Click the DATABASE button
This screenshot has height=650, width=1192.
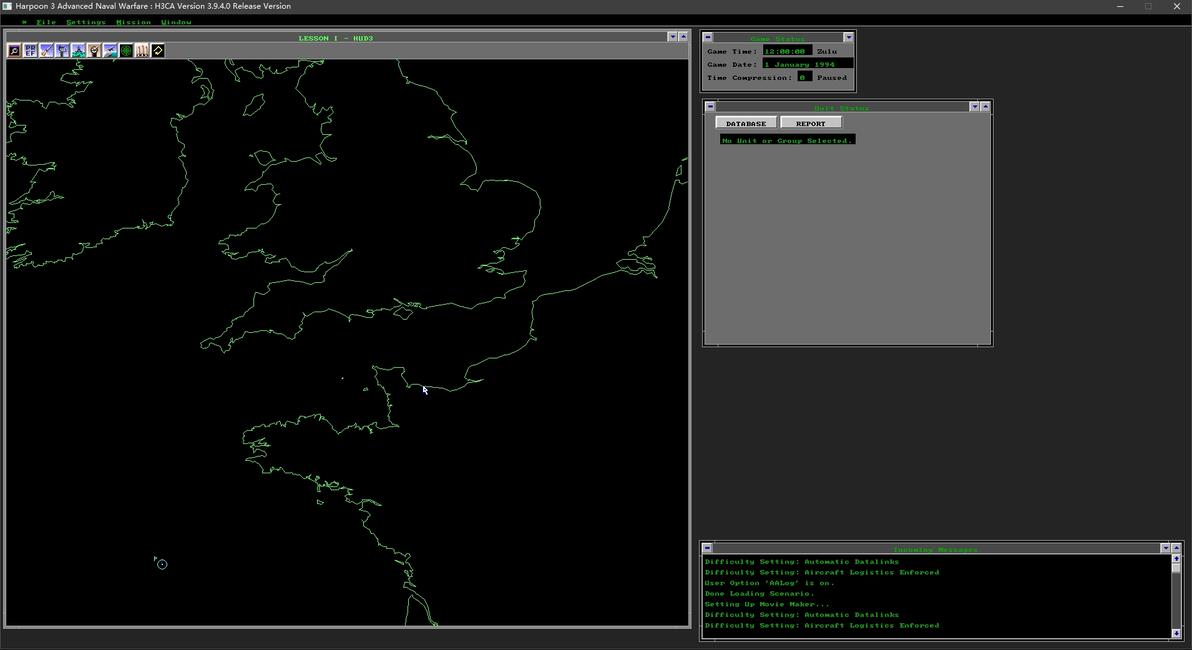tap(746, 123)
